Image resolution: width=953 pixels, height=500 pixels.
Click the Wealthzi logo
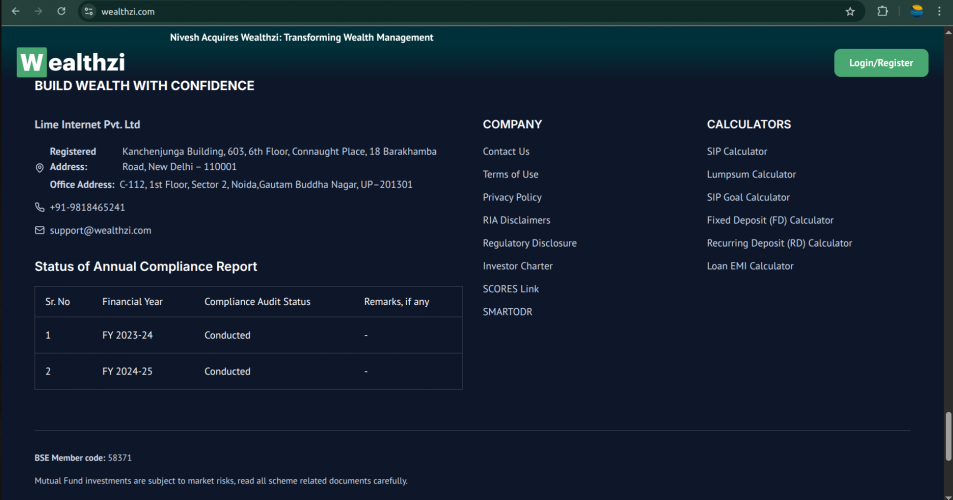coord(71,62)
